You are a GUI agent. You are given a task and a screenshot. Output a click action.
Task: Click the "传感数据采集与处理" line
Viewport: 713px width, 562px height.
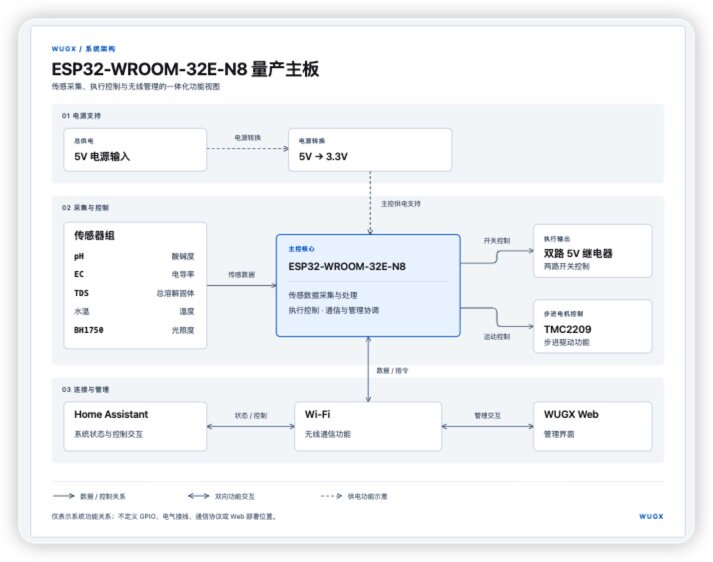pyautogui.click(x=323, y=295)
